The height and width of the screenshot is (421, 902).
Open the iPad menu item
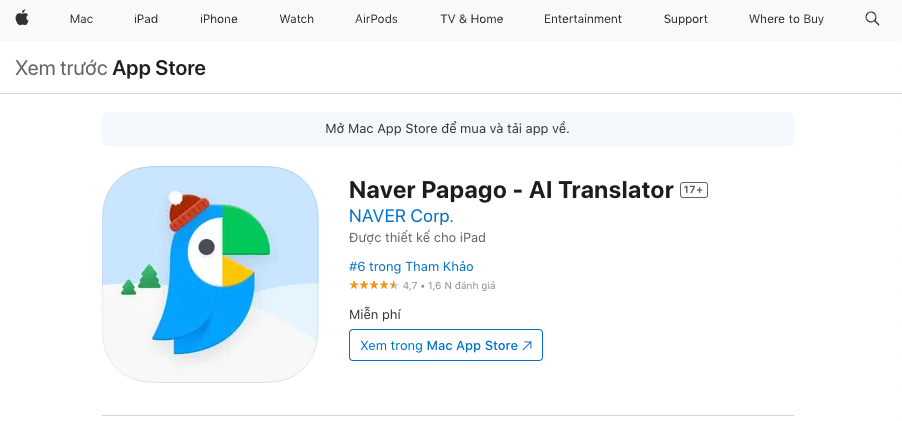tap(146, 19)
